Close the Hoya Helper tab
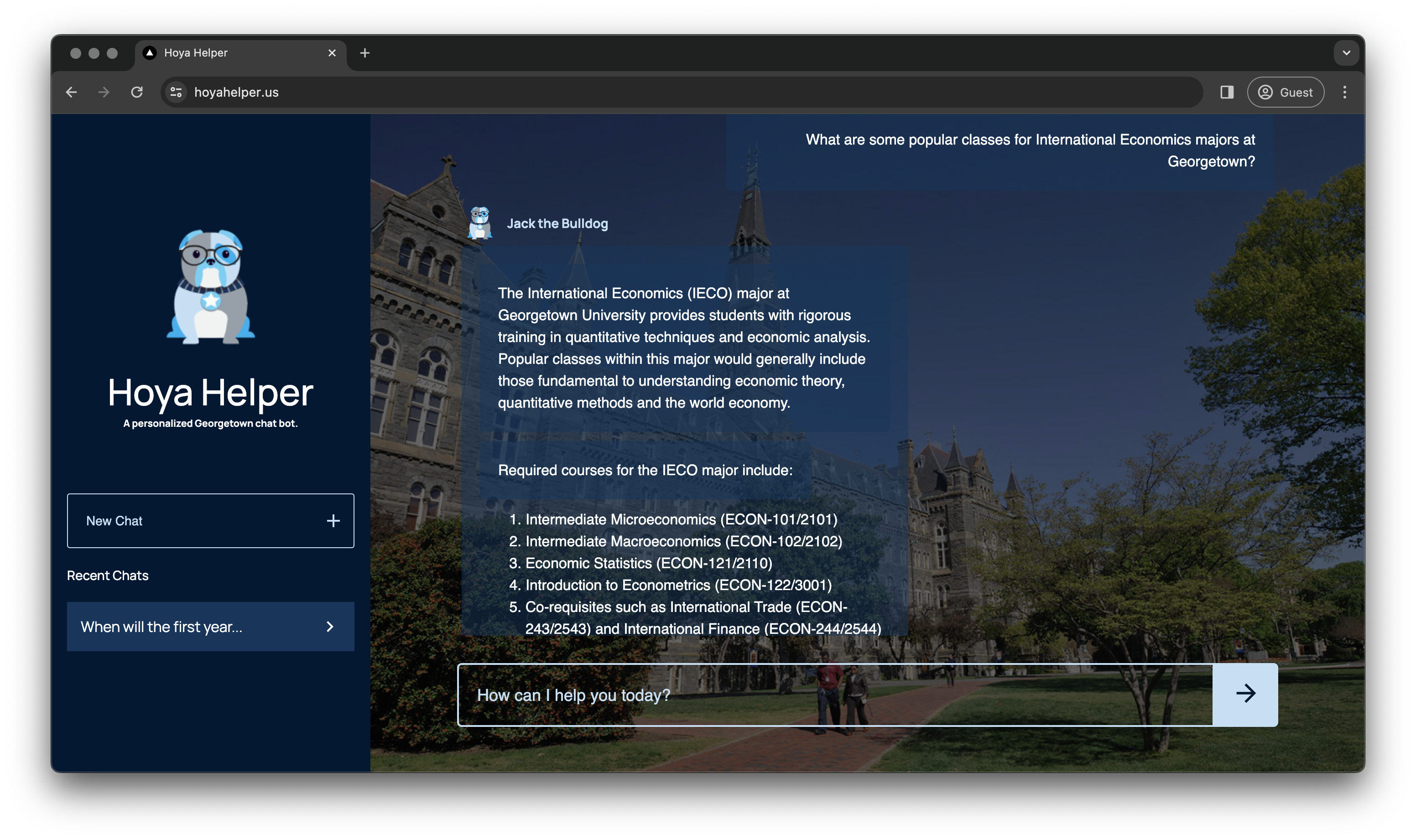Screen dimensions: 1416x840 click(332, 52)
